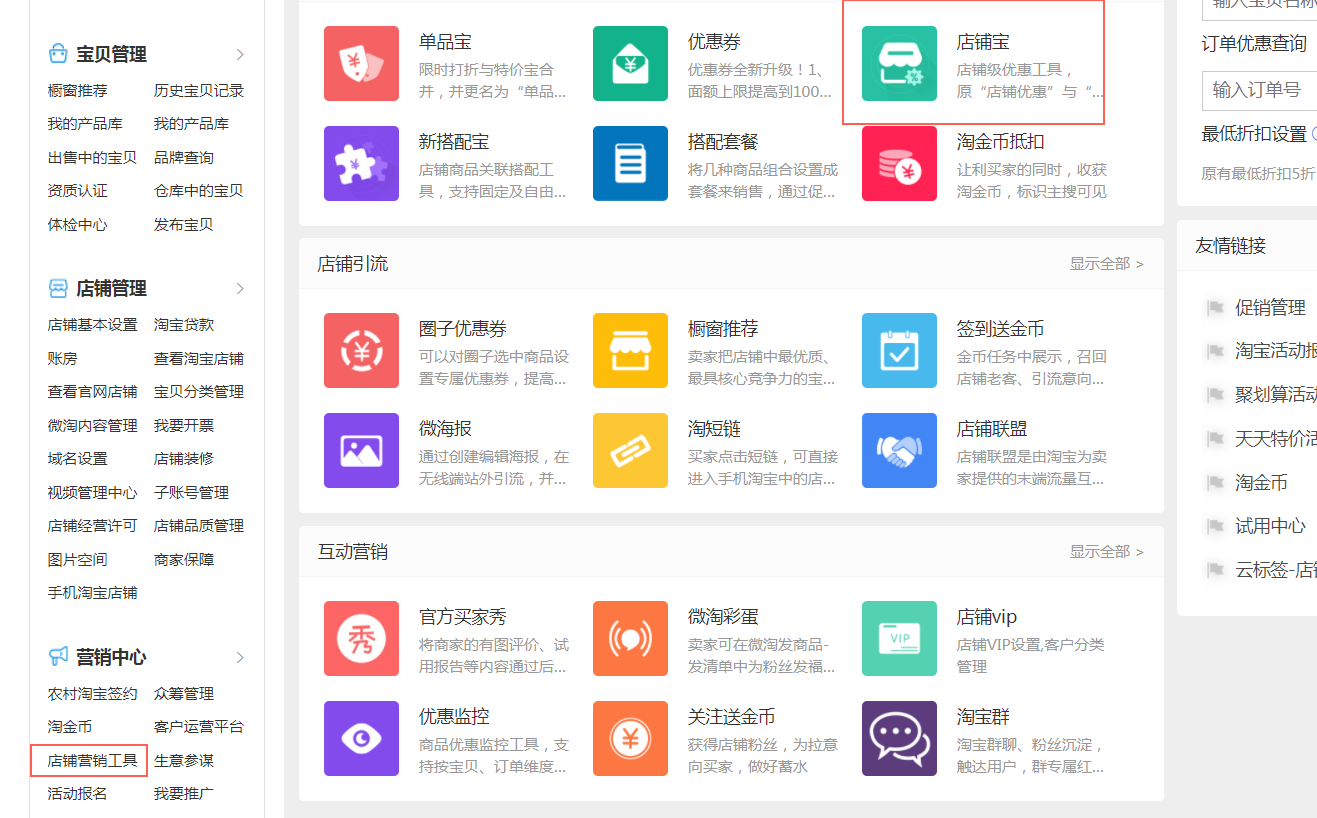Open the 淘短链 chain link icon
1317x818 pixels.
(630, 450)
